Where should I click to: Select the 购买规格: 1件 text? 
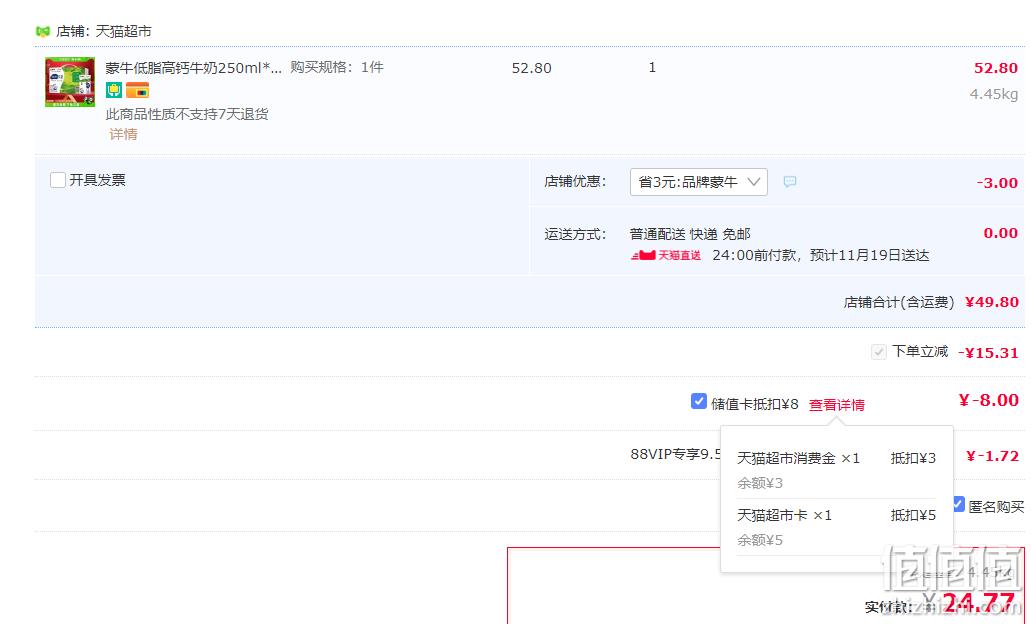tap(337, 67)
